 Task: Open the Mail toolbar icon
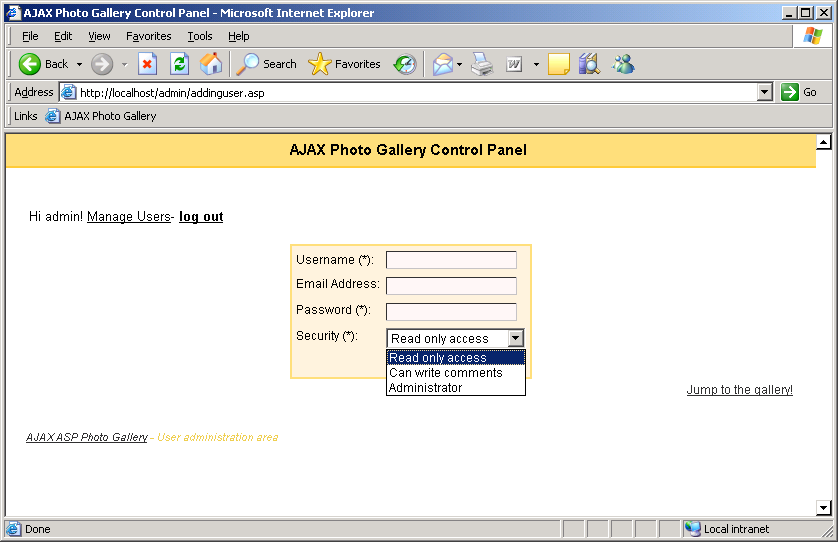[442, 64]
